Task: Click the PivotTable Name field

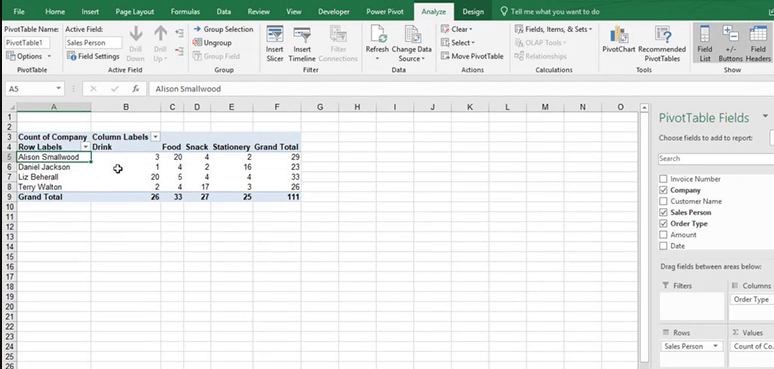Action: coord(28,42)
